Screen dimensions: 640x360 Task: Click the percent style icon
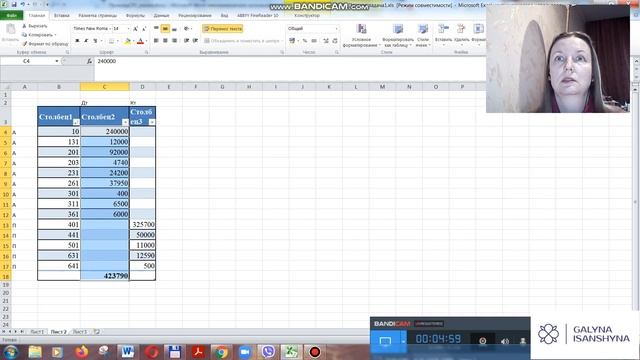click(x=304, y=41)
